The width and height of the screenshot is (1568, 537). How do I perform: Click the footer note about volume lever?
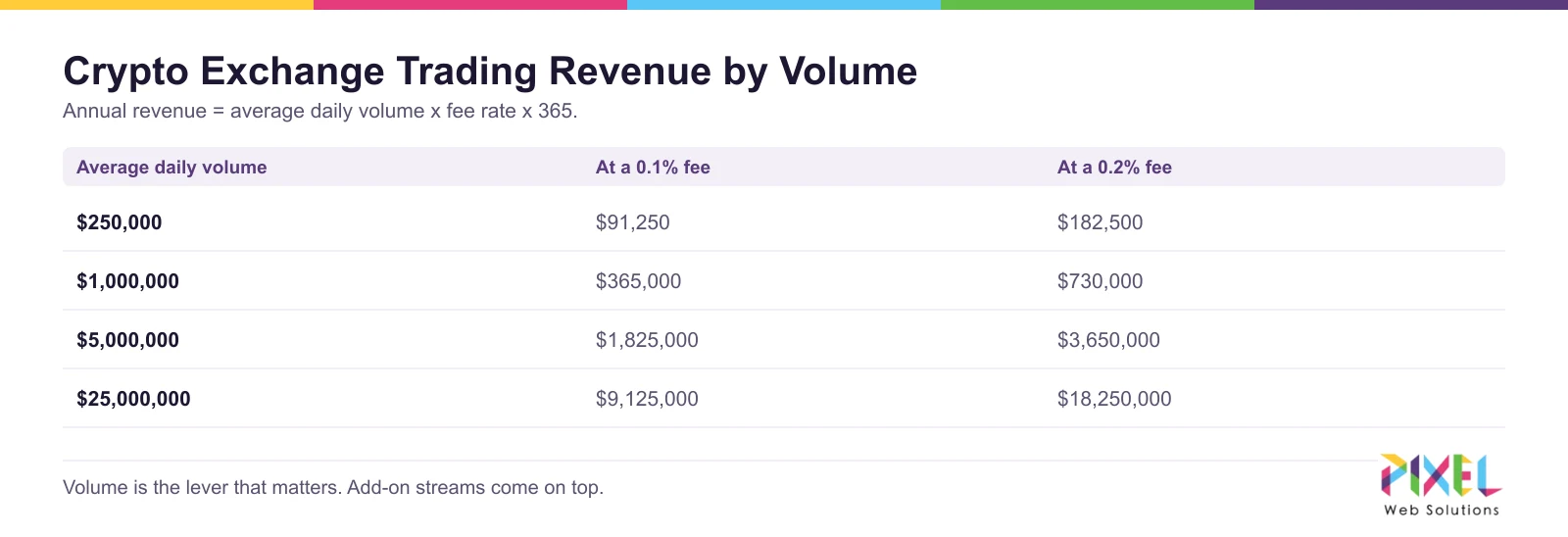(333, 487)
